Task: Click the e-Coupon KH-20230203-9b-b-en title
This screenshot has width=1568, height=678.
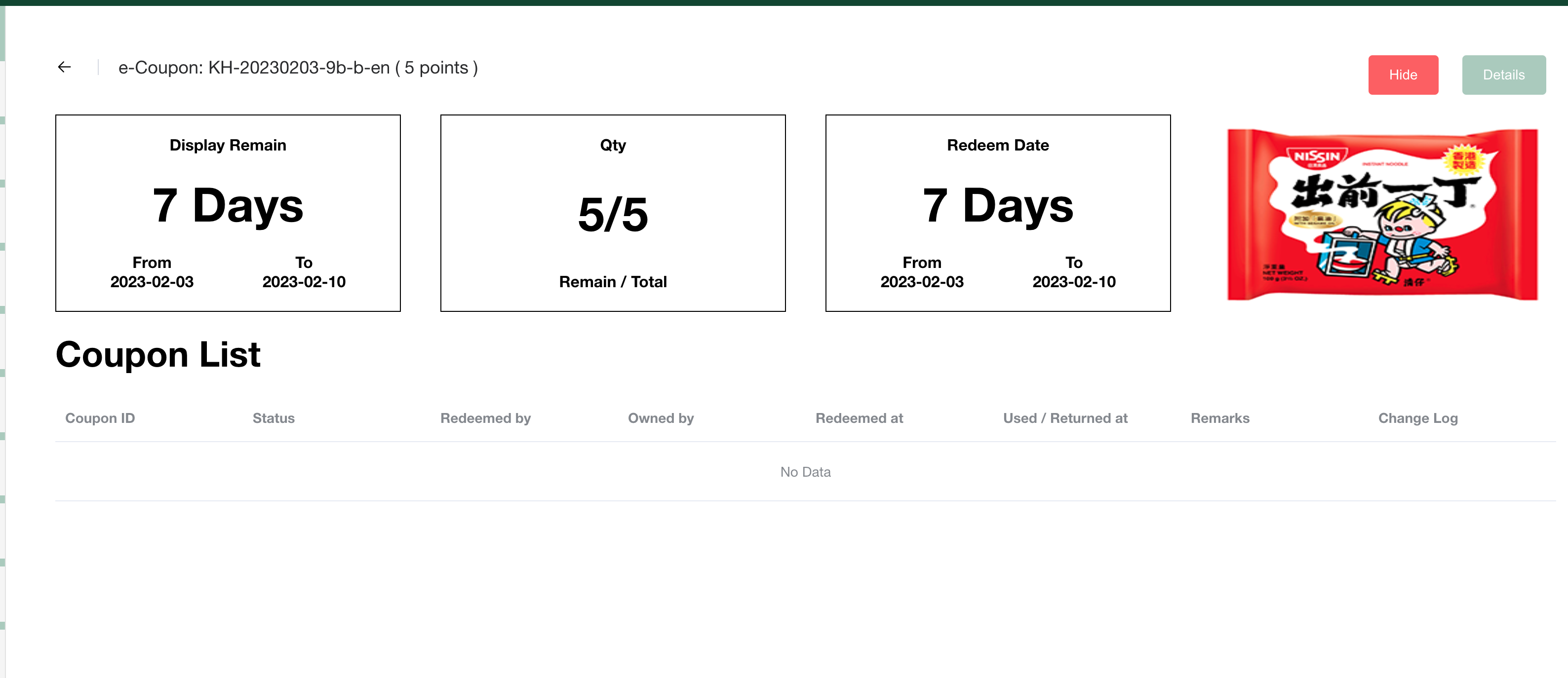Action: [x=298, y=68]
